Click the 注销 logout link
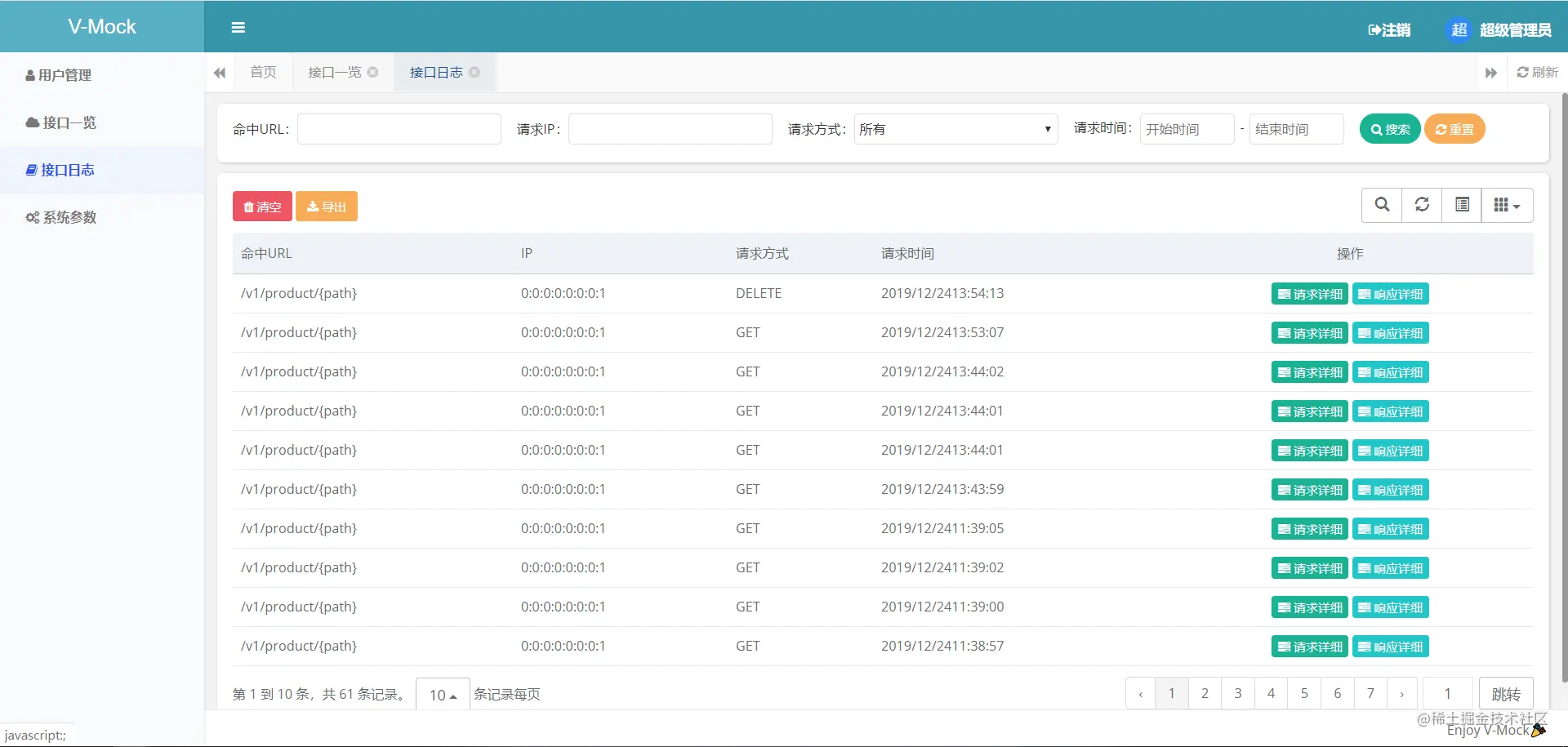This screenshot has width=1568, height=747. click(1389, 30)
